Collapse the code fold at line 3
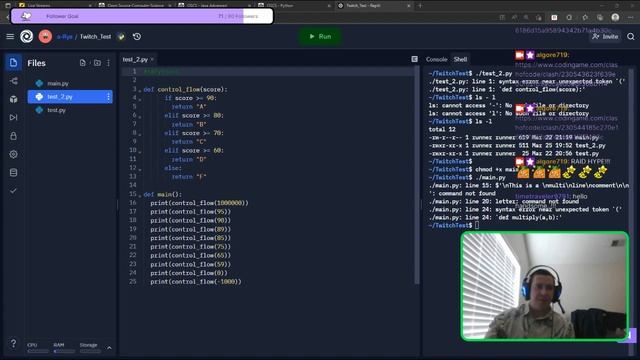Screen dimensions: 640x360 click(x=140, y=90)
